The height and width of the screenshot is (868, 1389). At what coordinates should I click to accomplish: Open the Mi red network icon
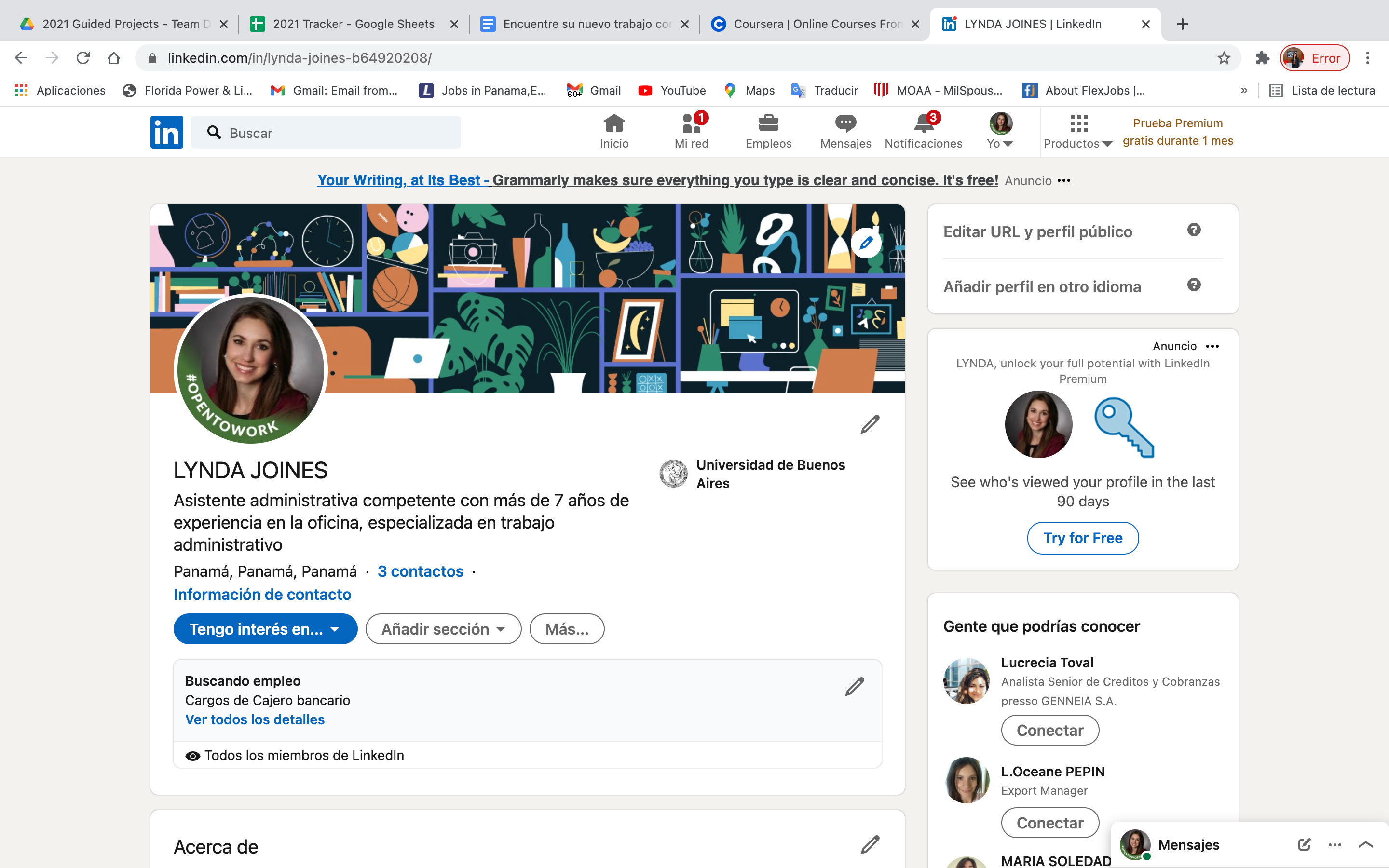tap(691, 124)
